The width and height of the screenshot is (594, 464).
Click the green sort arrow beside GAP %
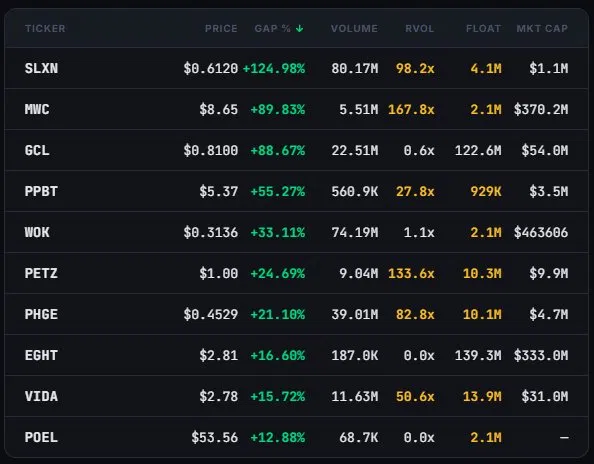click(300, 28)
